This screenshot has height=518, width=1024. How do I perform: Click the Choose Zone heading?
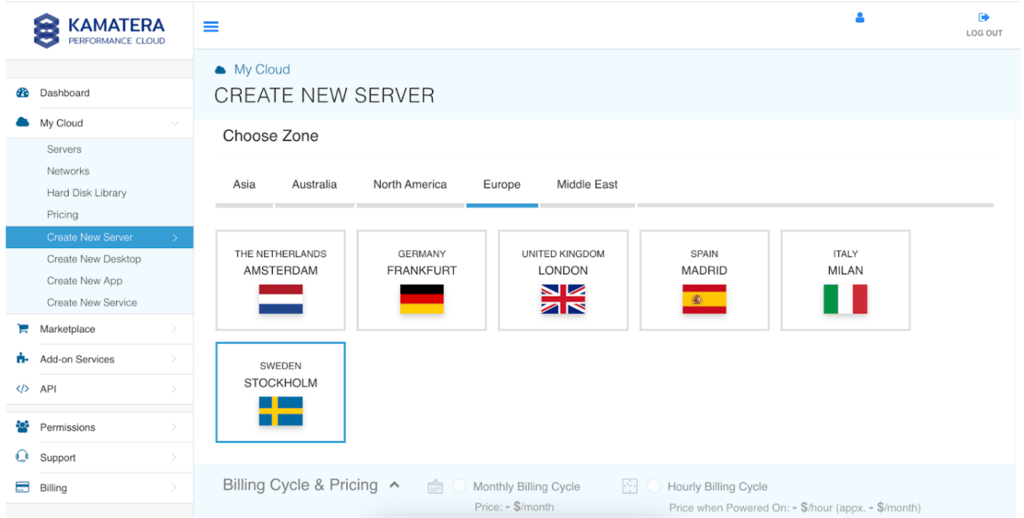(270, 136)
